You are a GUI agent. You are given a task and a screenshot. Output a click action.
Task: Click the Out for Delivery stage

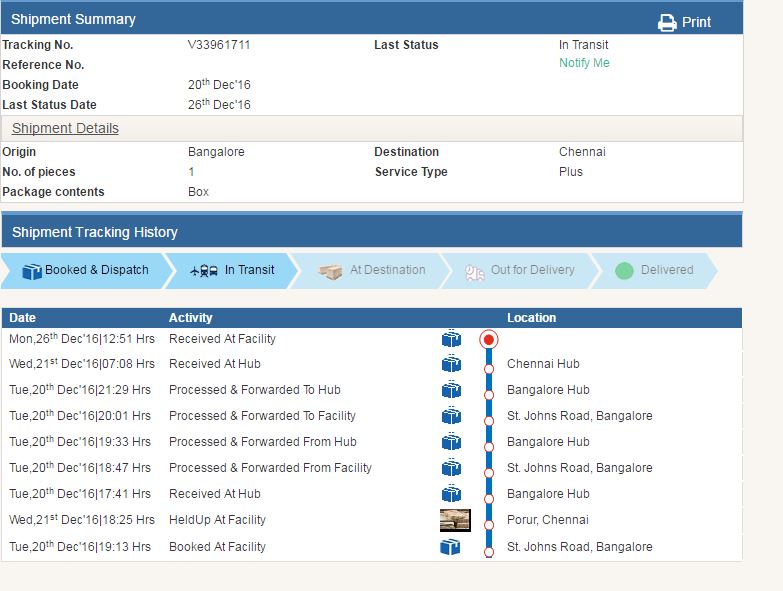(519, 270)
